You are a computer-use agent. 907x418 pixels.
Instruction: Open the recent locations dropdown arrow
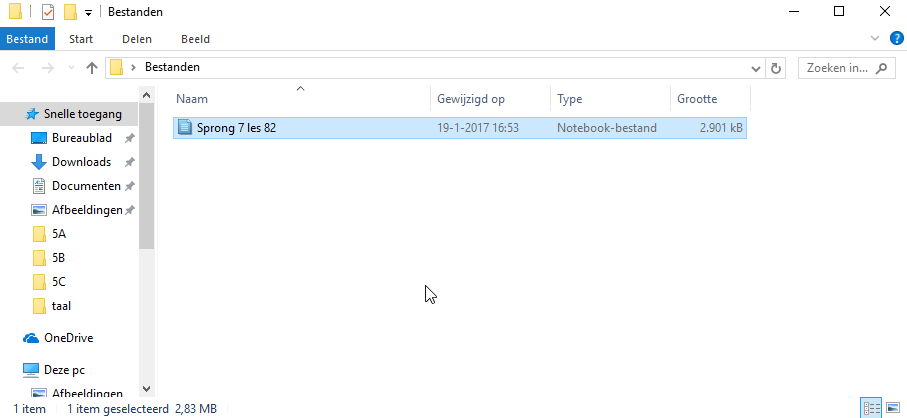point(71,68)
